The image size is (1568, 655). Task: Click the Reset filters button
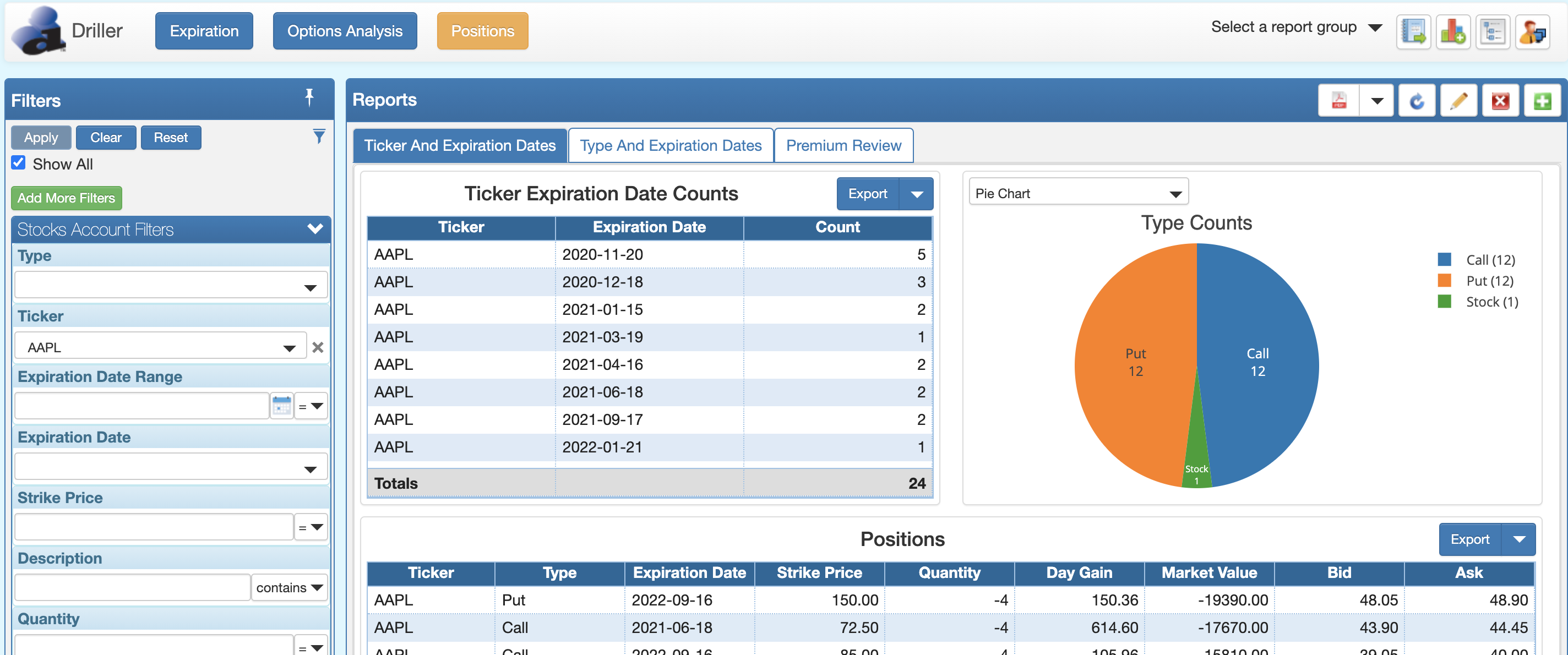[x=171, y=138]
